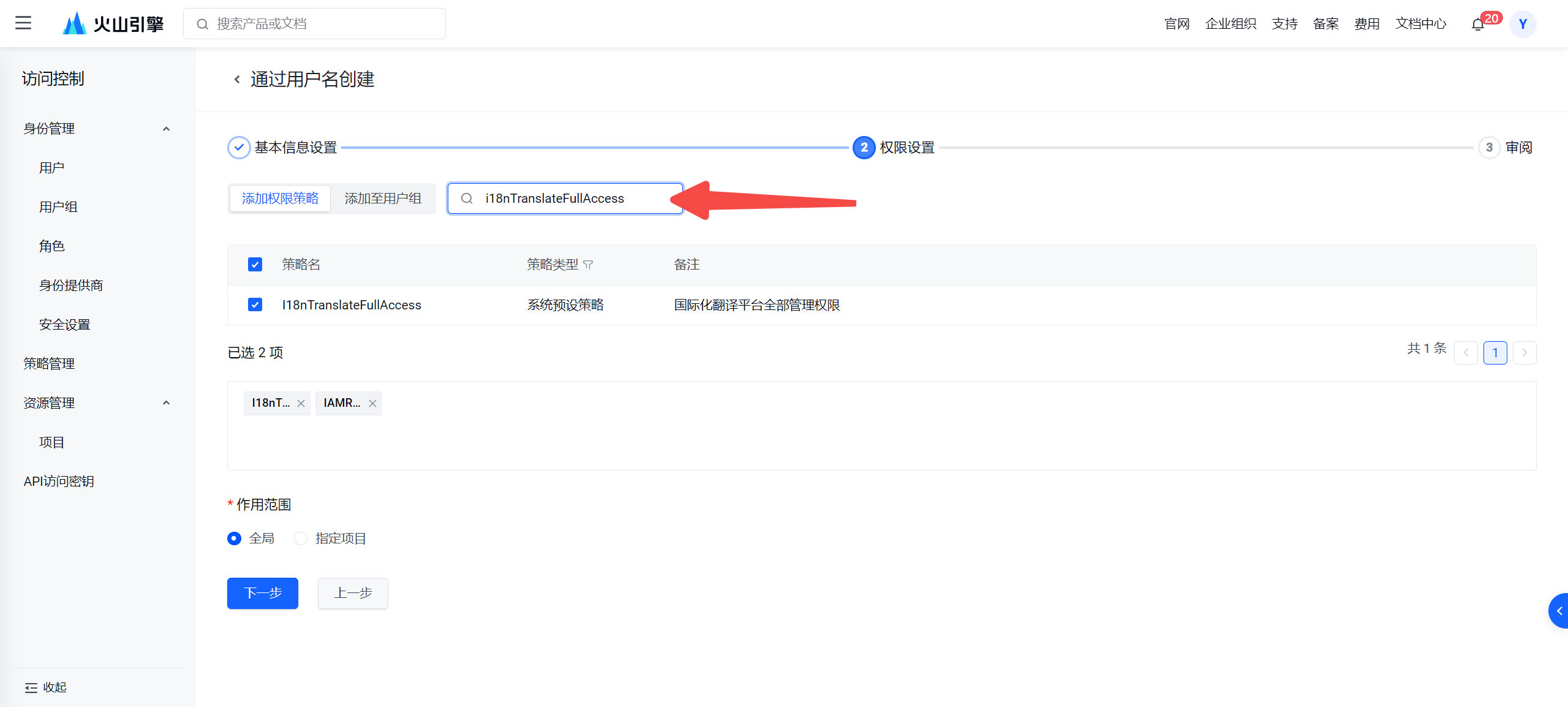Collapse the 身份管理 sidebar section
This screenshot has height=707, width=1568.
coord(166,129)
